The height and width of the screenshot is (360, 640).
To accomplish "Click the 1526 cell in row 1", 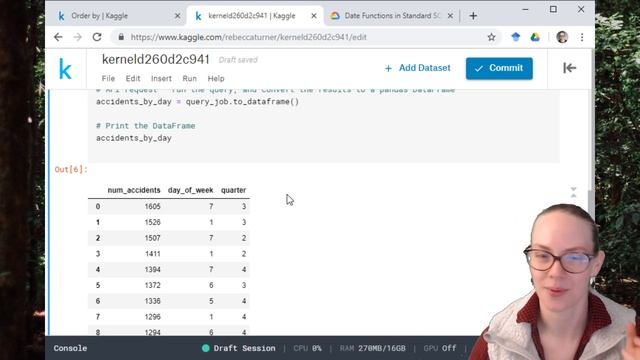I will point(152,222).
